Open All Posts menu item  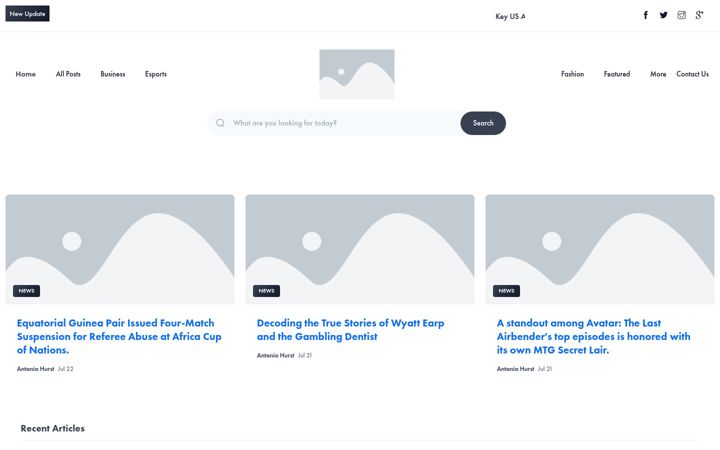point(68,74)
